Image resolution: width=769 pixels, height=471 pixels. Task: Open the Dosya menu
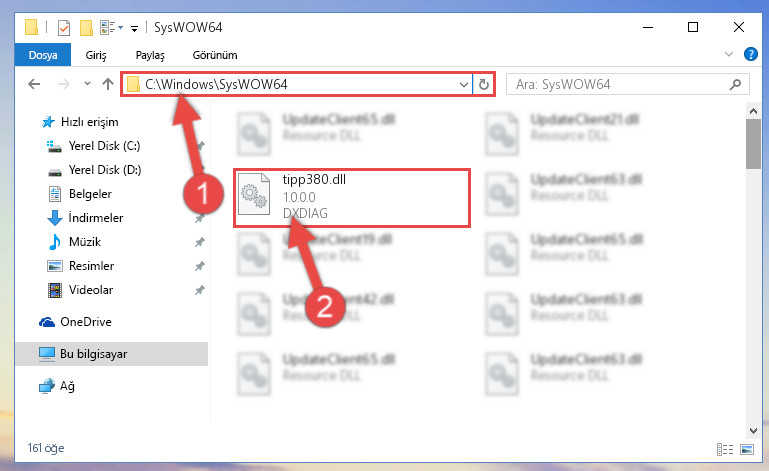click(x=43, y=55)
